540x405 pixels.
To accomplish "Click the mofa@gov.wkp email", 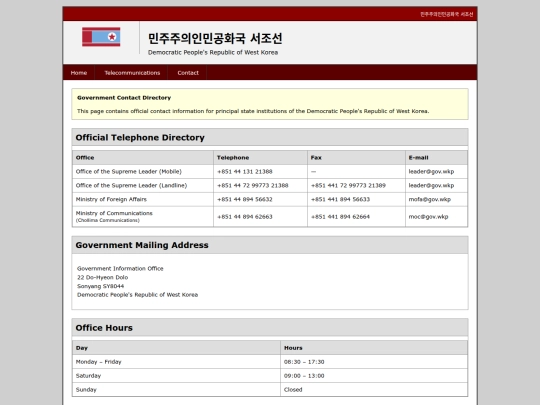I will (429, 199).
